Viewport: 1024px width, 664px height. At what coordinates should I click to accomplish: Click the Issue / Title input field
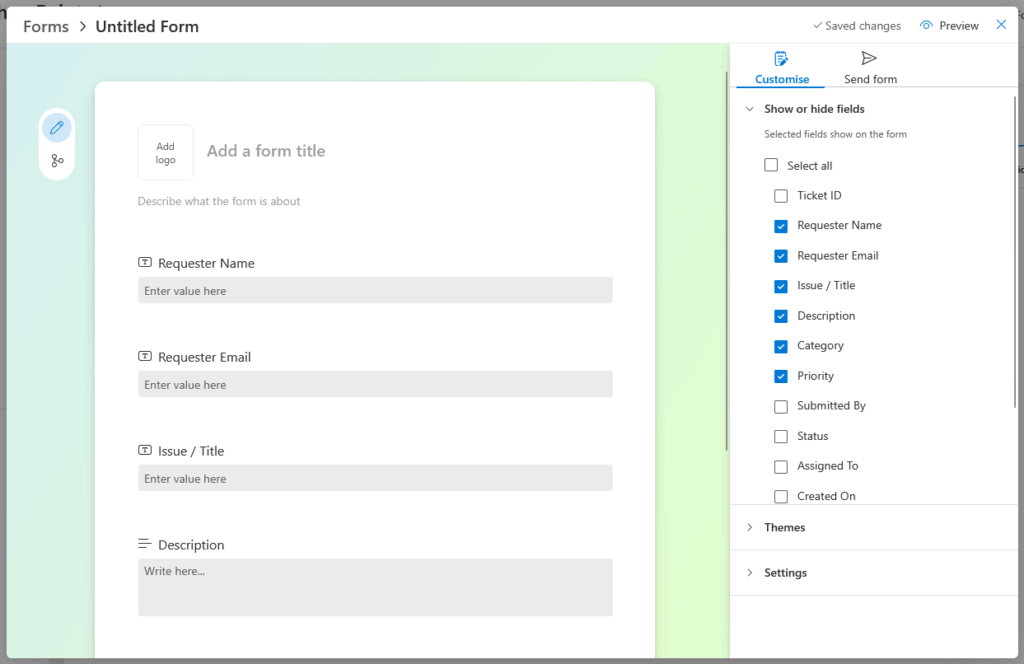click(375, 479)
